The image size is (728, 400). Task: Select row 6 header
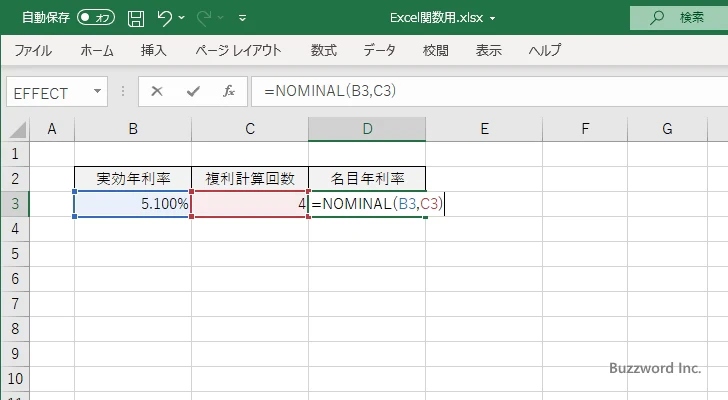(15, 279)
